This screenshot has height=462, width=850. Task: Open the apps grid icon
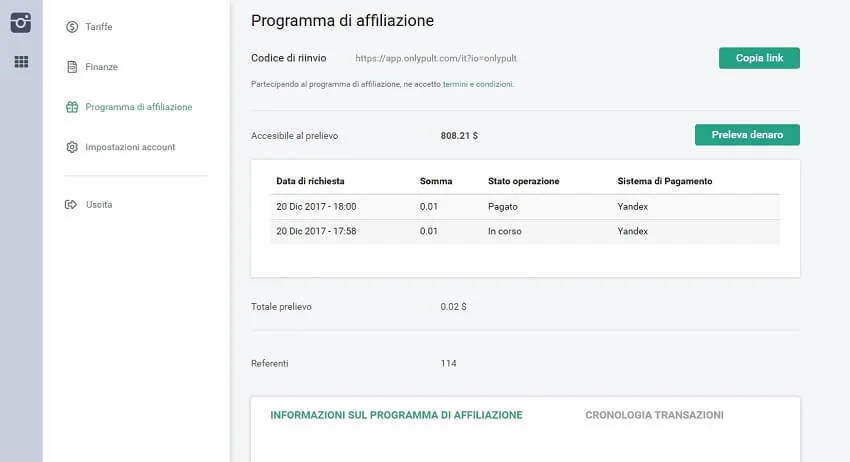pyautogui.click(x=21, y=62)
